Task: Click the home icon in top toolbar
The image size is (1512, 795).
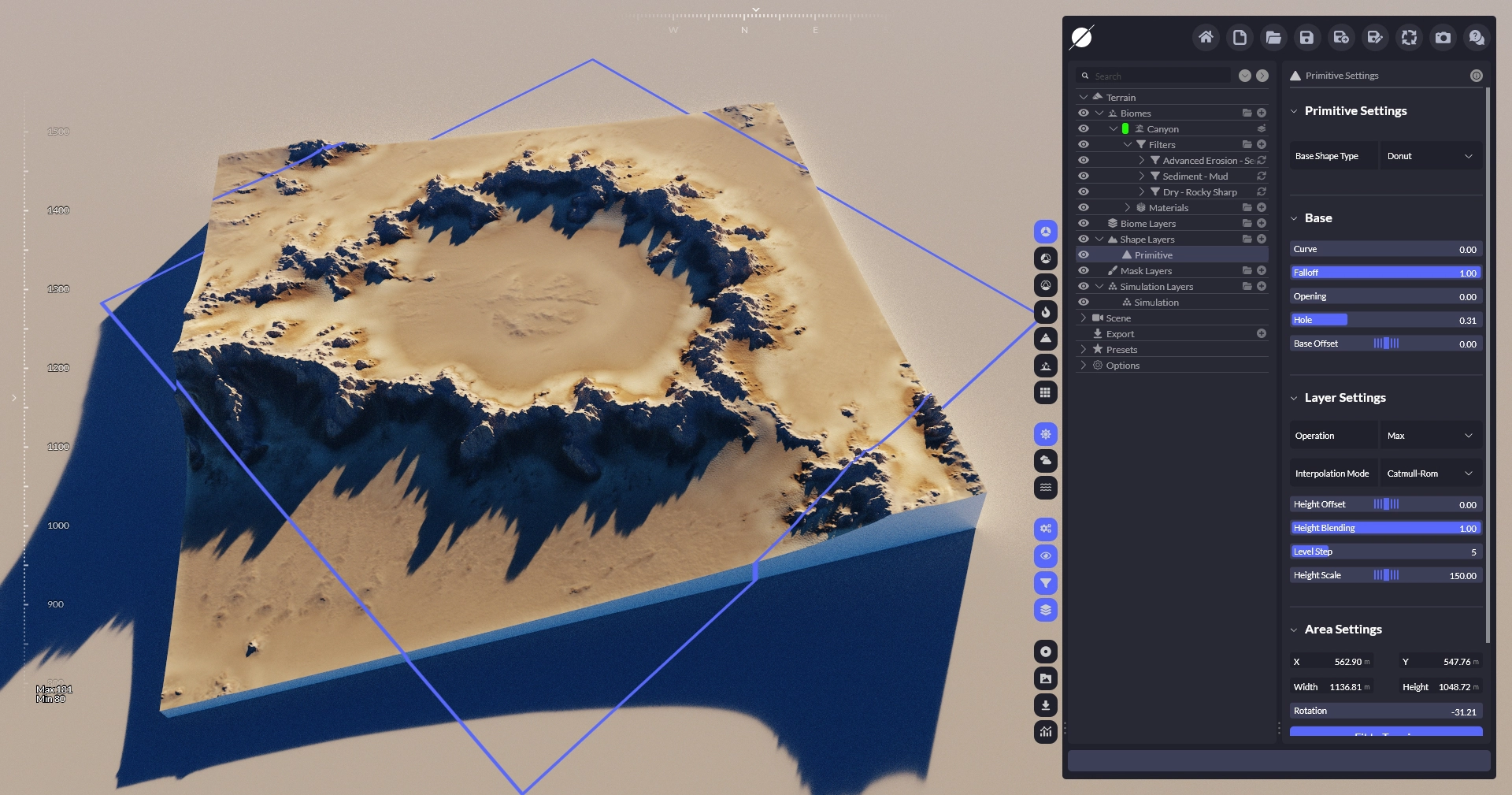Action: click(x=1206, y=37)
